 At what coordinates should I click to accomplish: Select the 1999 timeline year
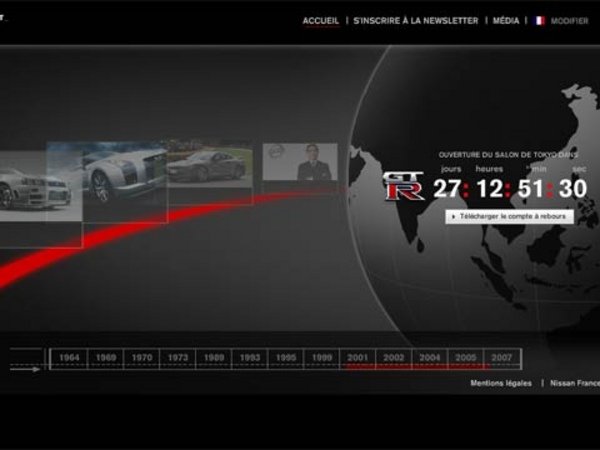[321, 358]
